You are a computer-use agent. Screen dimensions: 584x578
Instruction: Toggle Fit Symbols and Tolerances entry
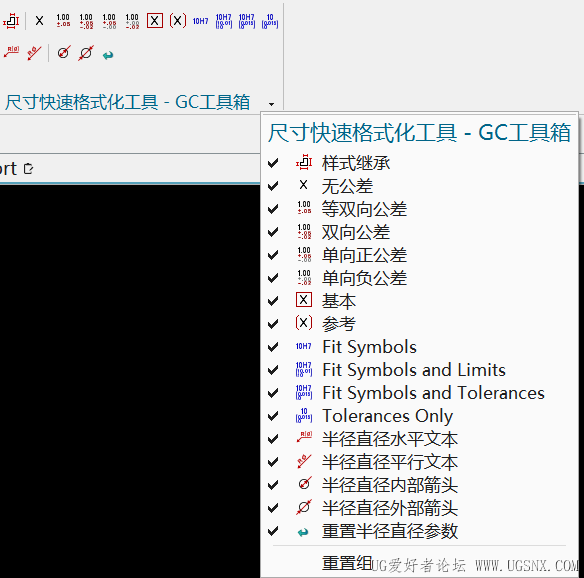pos(419,393)
